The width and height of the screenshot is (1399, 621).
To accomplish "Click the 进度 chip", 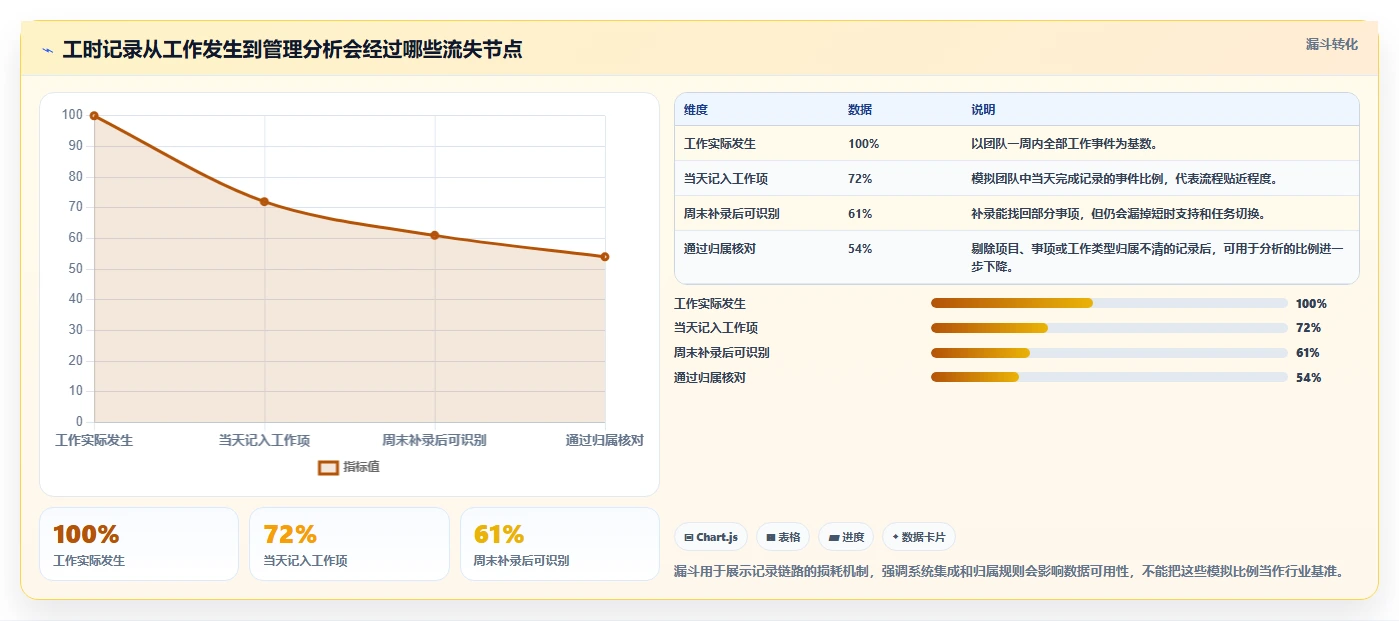I will pos(846,537).
